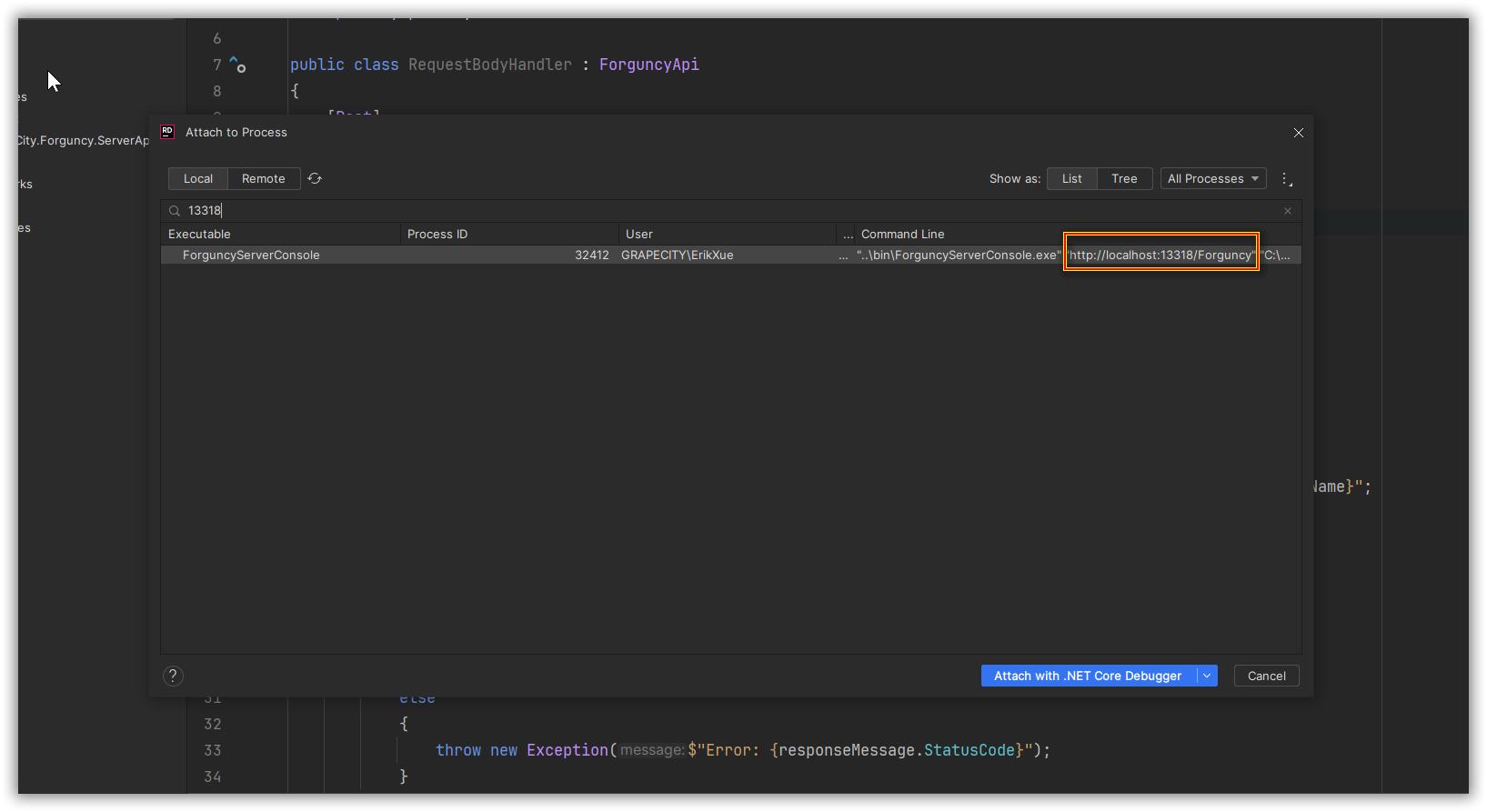The height and width of the screenshot is (812, 1487).
Task: Show processes as Tree
Action: (1124, 179)
